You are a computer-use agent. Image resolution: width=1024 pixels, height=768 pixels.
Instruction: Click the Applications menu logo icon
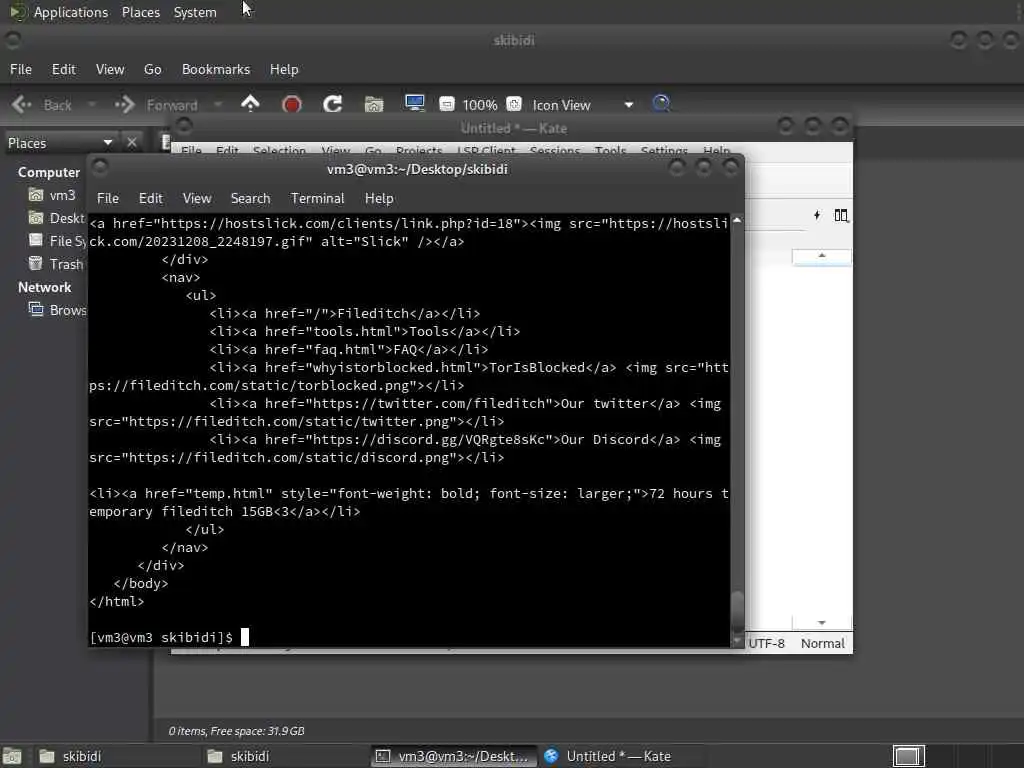click(x=18, y=12)
